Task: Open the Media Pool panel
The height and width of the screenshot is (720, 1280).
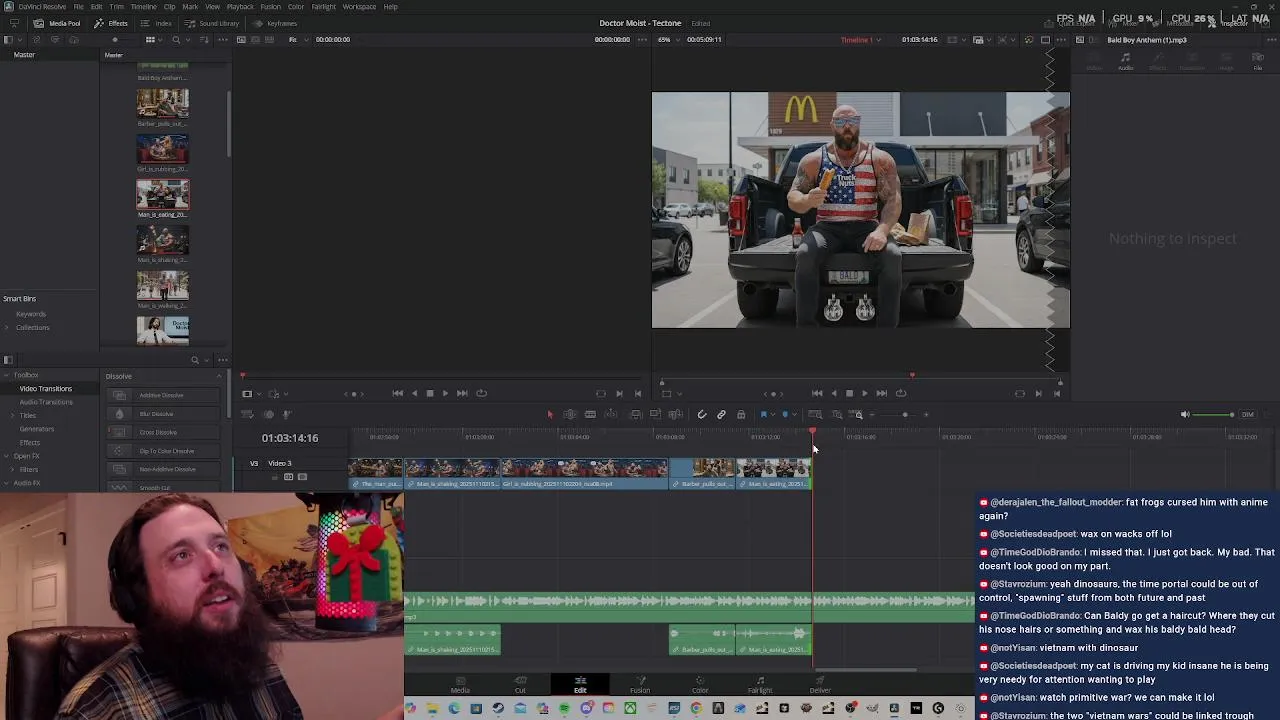Action: tap(58, 23)
